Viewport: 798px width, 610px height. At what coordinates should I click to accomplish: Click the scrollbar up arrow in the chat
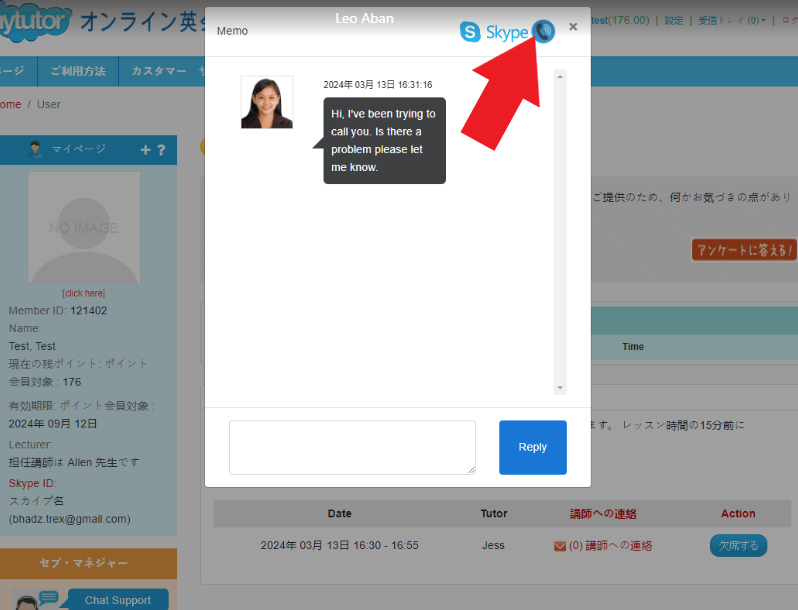(560, 76)
